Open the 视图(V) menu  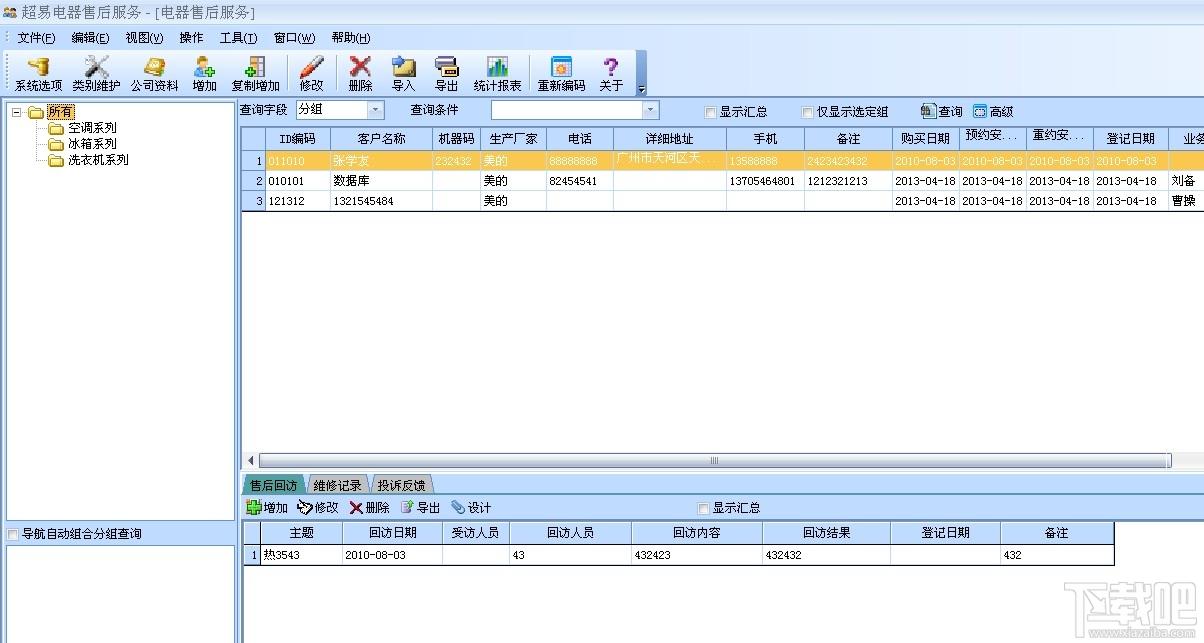tap(144, 38)
